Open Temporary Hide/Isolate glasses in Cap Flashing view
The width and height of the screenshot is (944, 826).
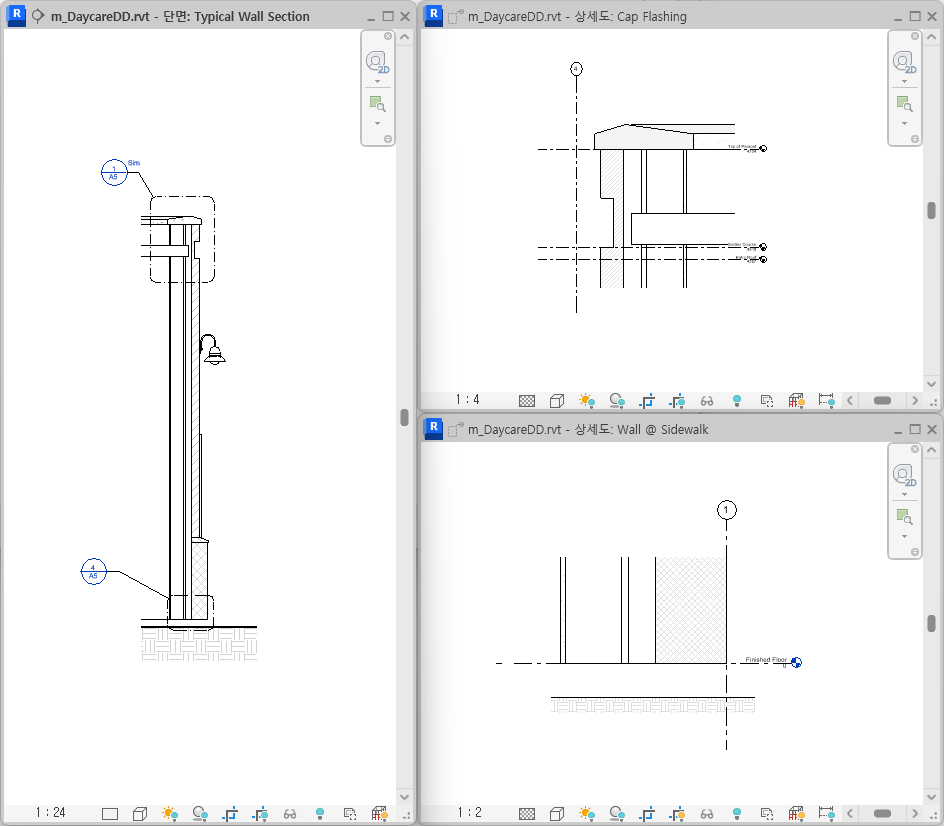(x=707, y=401)
